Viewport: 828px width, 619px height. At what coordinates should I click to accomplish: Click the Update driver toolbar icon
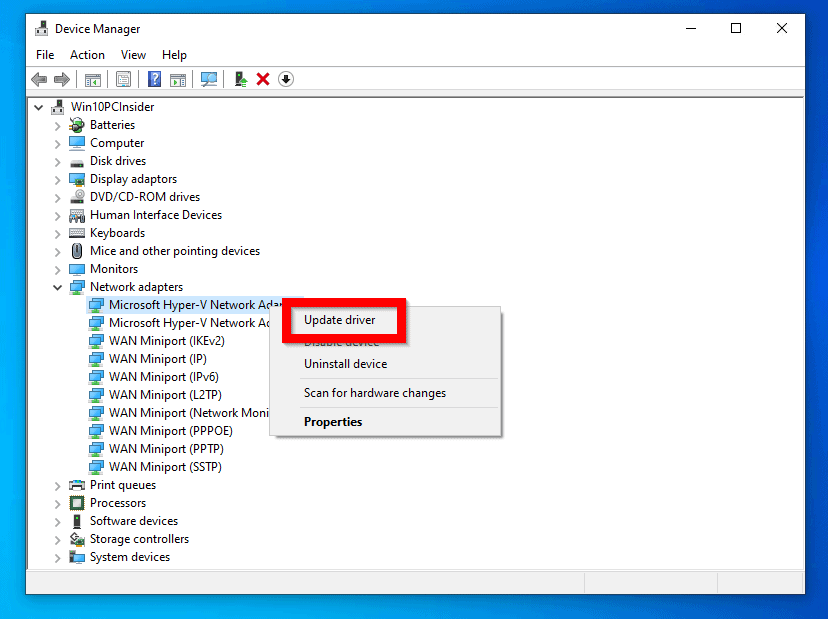pyautogui.click(x=240, y=79)
